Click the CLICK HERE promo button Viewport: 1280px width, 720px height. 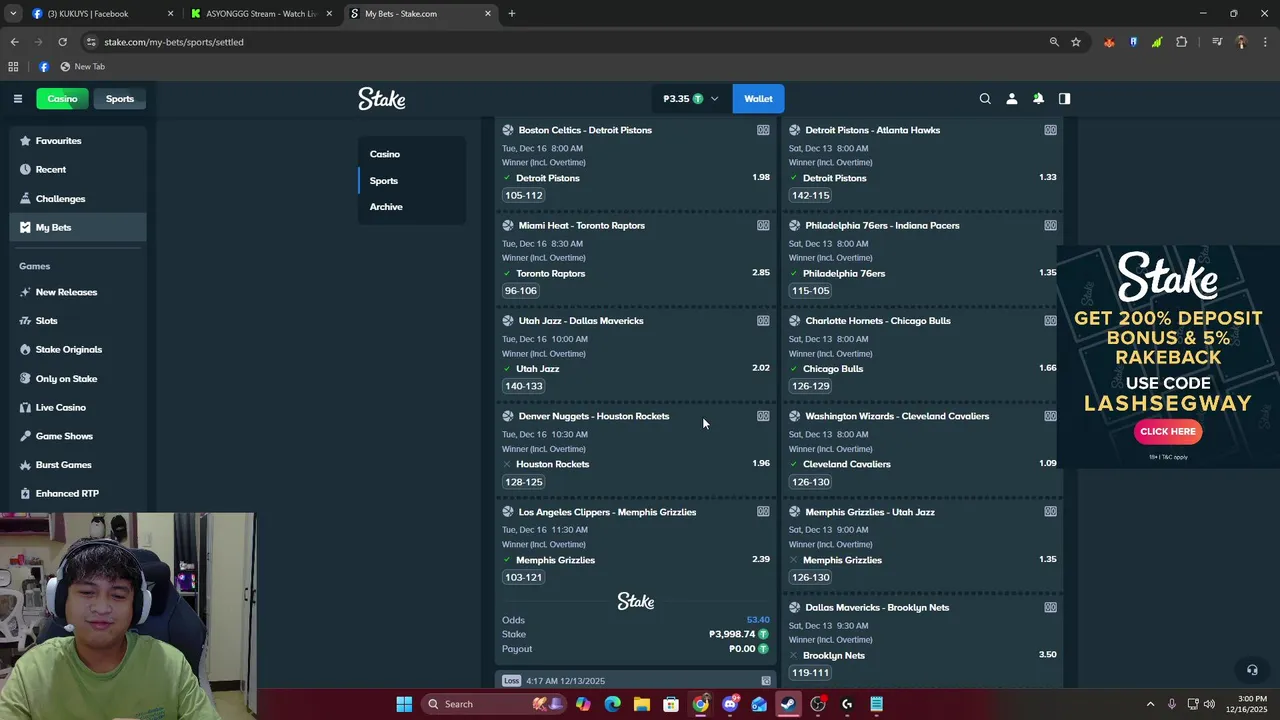coord(1168,432)
